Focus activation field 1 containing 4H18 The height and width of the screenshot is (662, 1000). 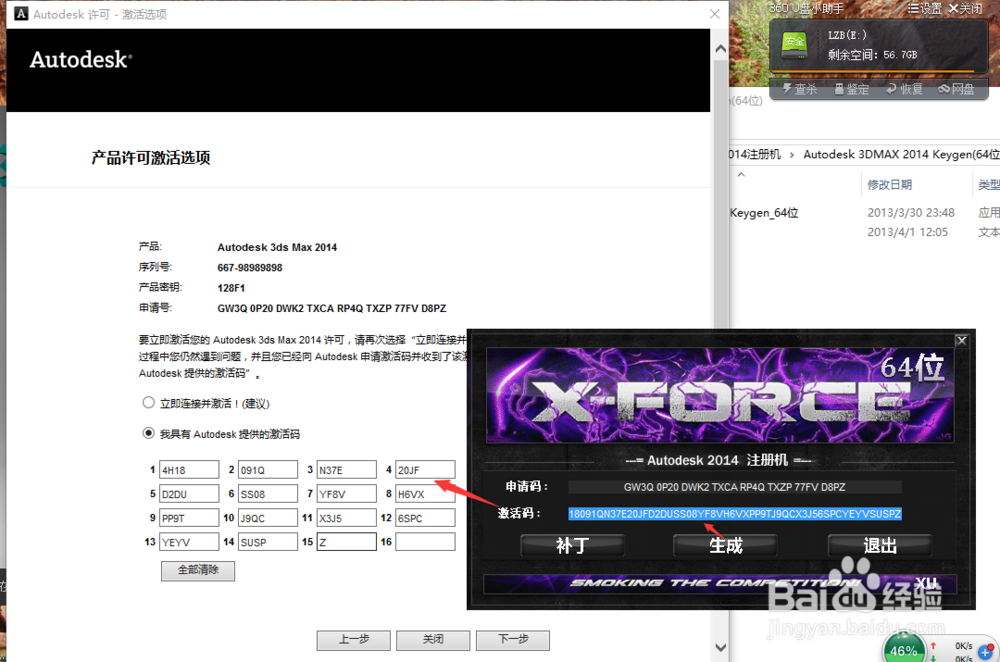[189, 470]
